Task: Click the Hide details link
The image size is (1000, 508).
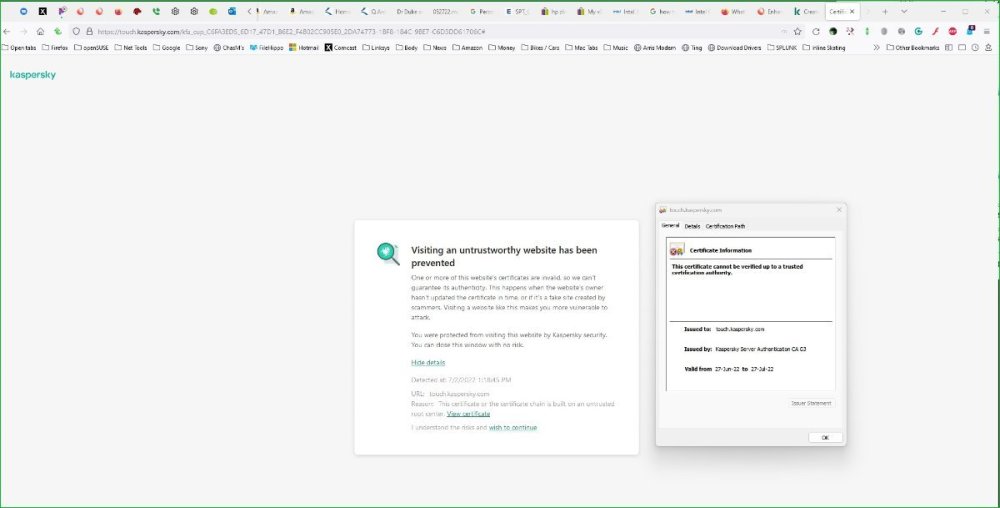Action: pos(428,363)
